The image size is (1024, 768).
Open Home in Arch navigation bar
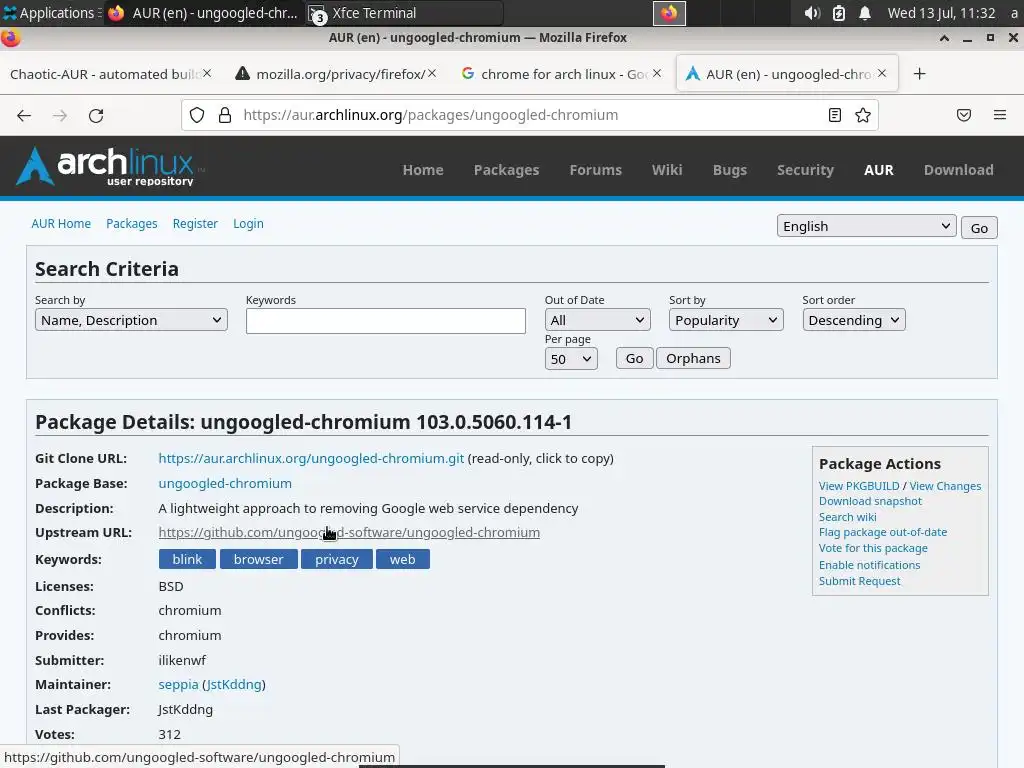point(423,170)
